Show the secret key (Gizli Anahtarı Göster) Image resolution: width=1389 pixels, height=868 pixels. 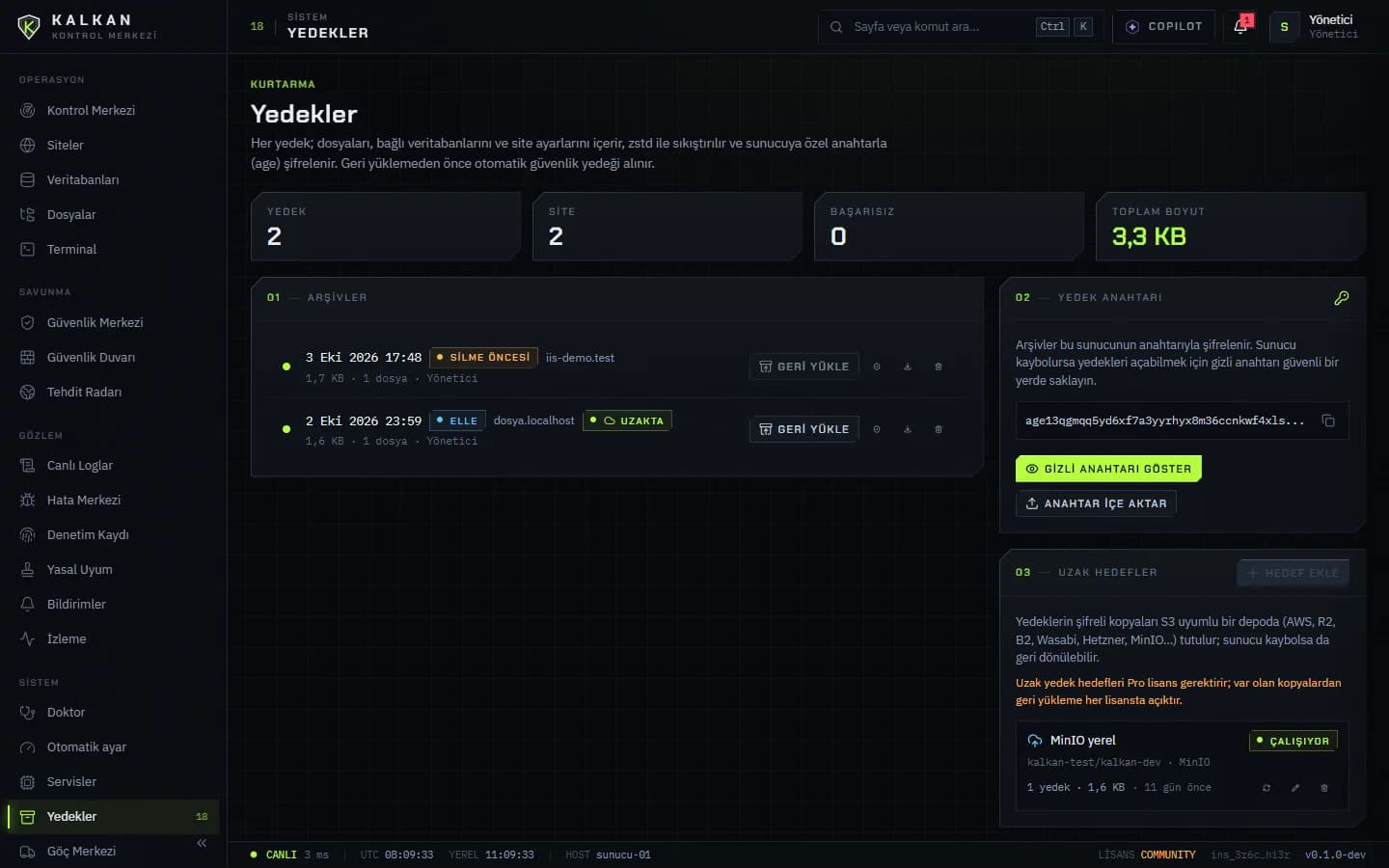coord(1108,469)
